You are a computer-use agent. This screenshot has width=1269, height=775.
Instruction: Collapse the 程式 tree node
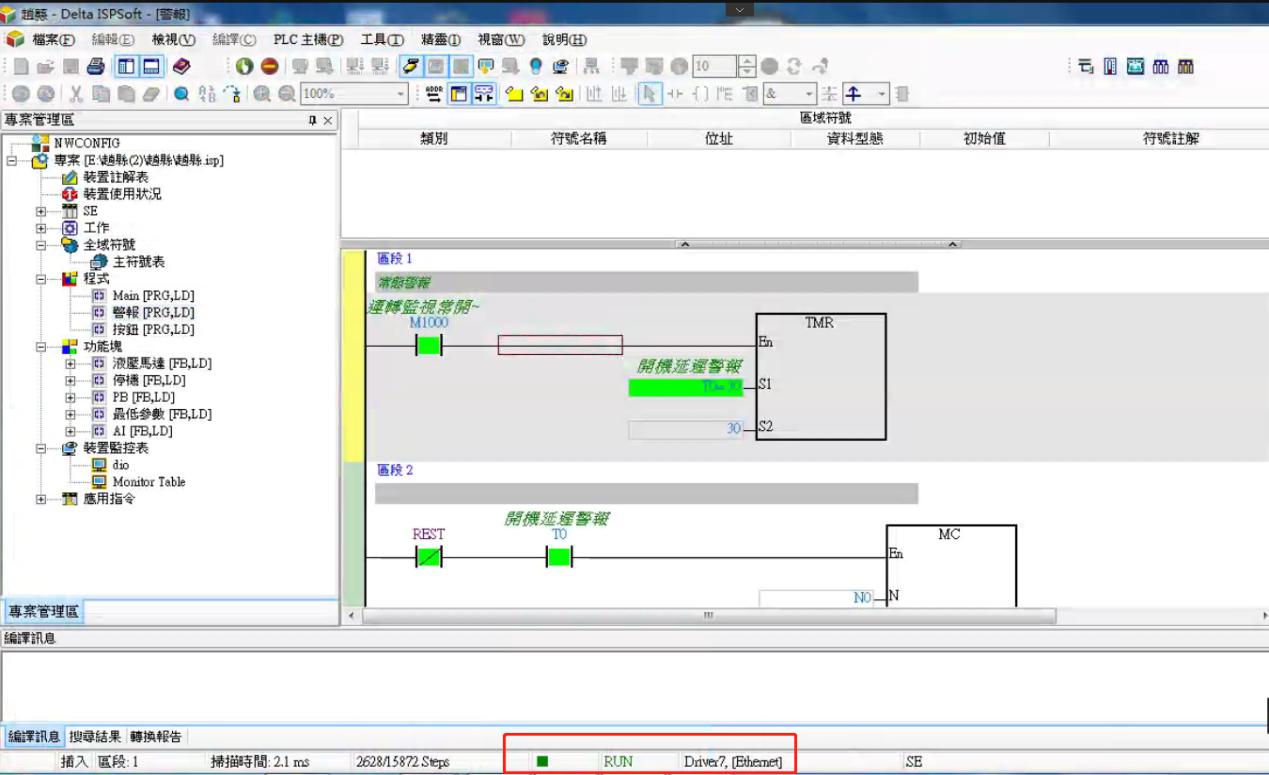coord(41,279)
